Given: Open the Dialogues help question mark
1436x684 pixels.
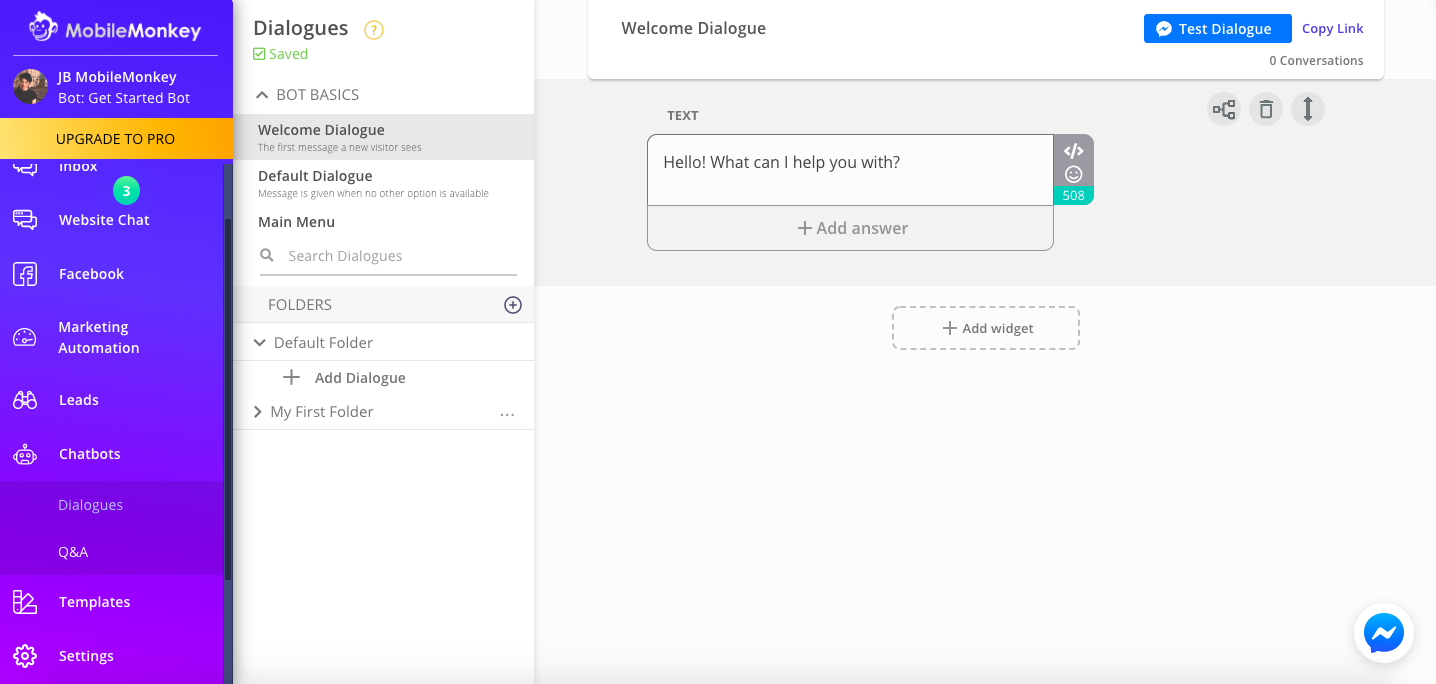Looking at the screenshot, I should (x=374, y=30).
